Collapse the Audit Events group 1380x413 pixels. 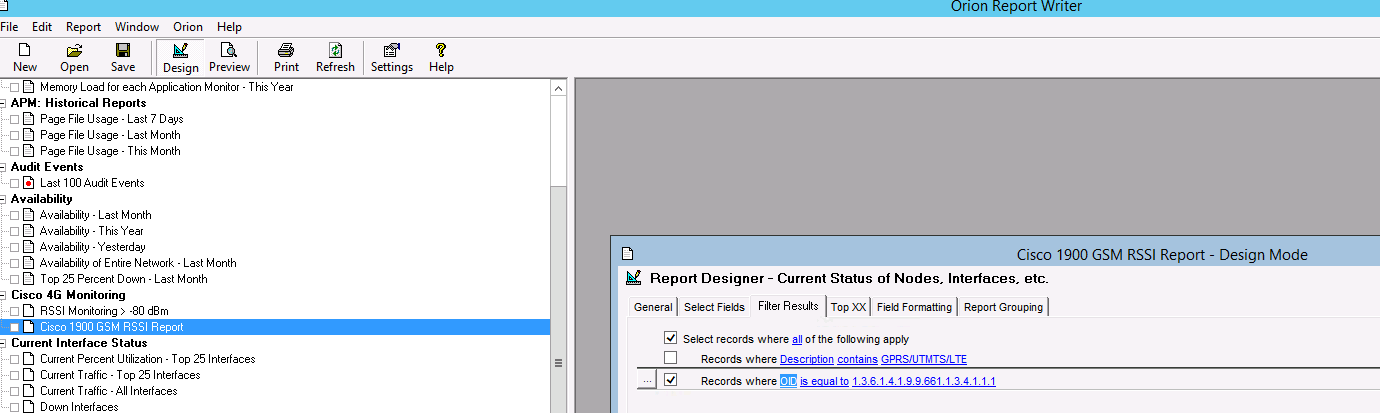click(4, 167)
